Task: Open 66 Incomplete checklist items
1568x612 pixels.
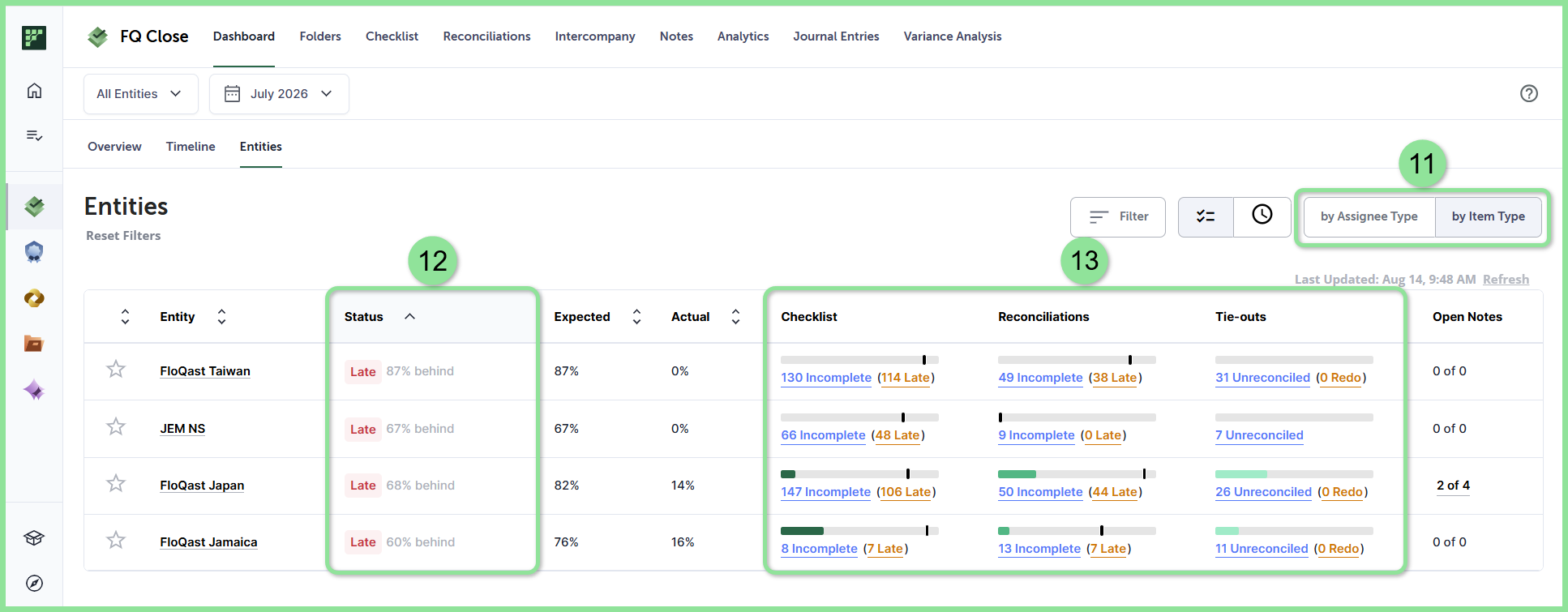Action: coord(823,435)
